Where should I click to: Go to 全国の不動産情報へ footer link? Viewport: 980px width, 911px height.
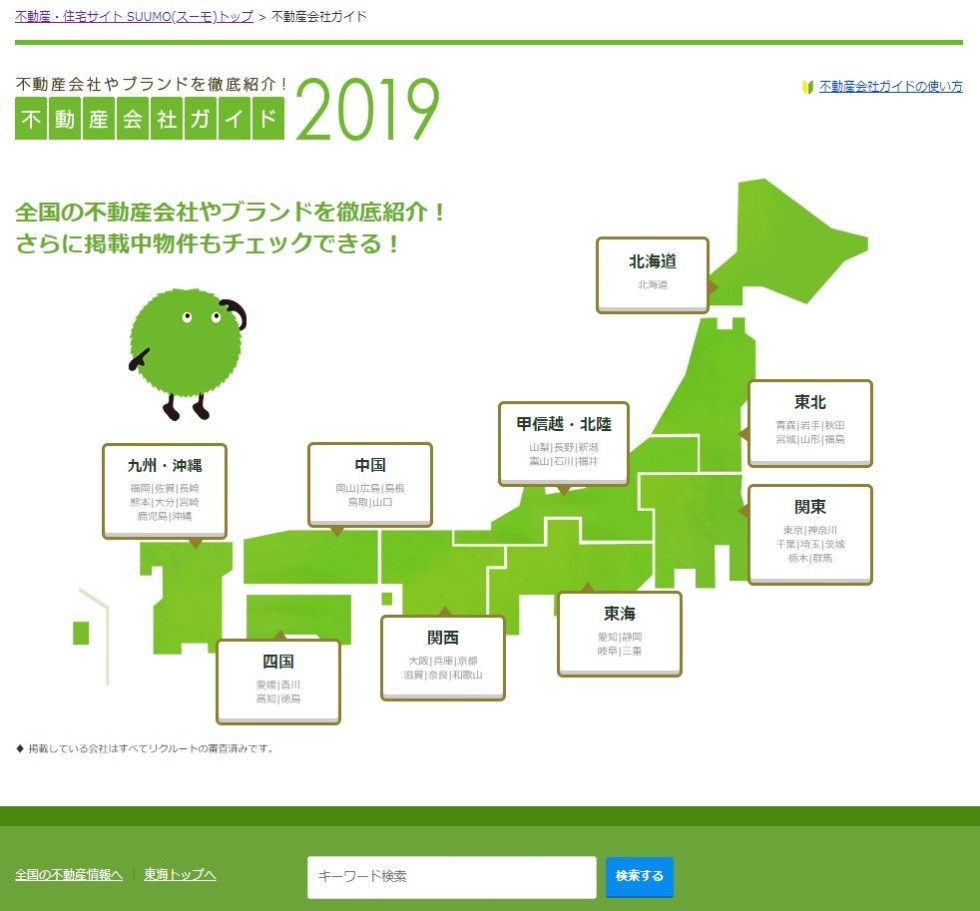(69, 874)
